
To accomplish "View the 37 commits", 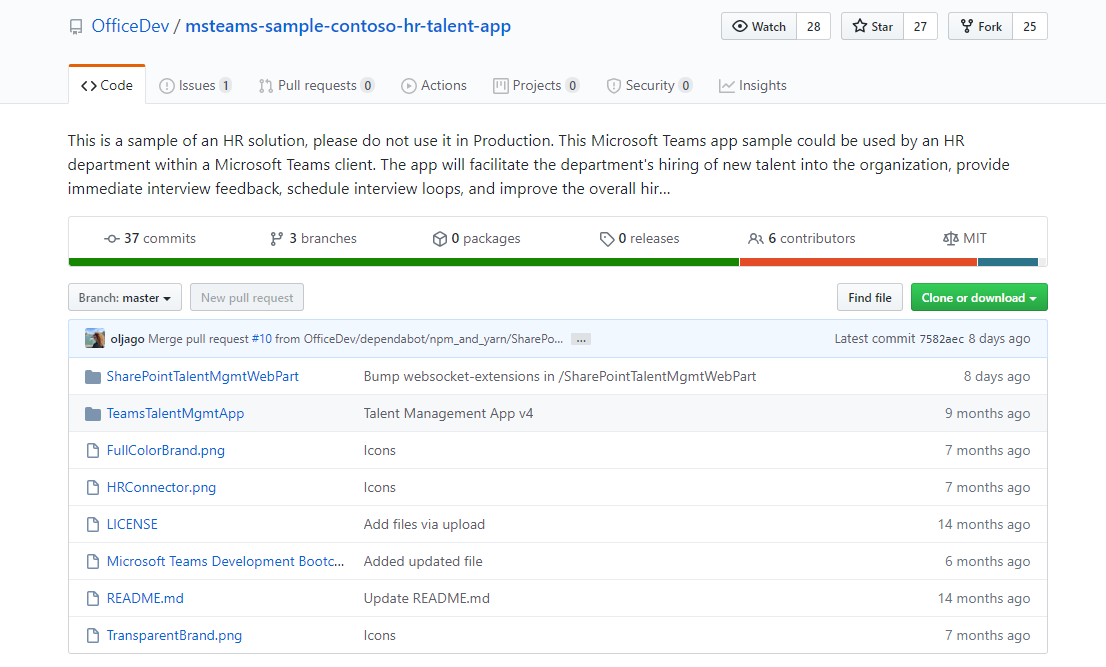I will [150, 239].
